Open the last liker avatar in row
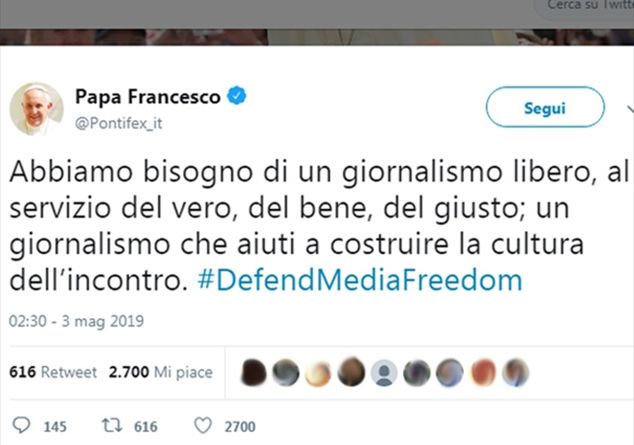Viewport: 634px width, 445px height. [516, 372]
